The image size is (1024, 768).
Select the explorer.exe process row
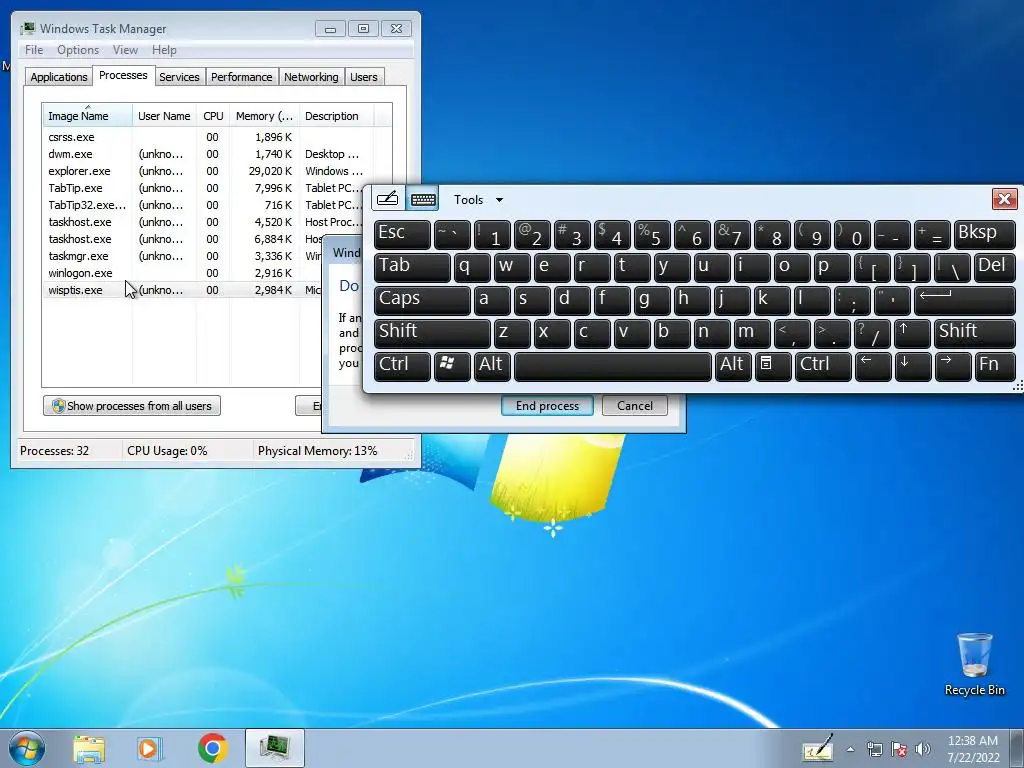(217, 171)
